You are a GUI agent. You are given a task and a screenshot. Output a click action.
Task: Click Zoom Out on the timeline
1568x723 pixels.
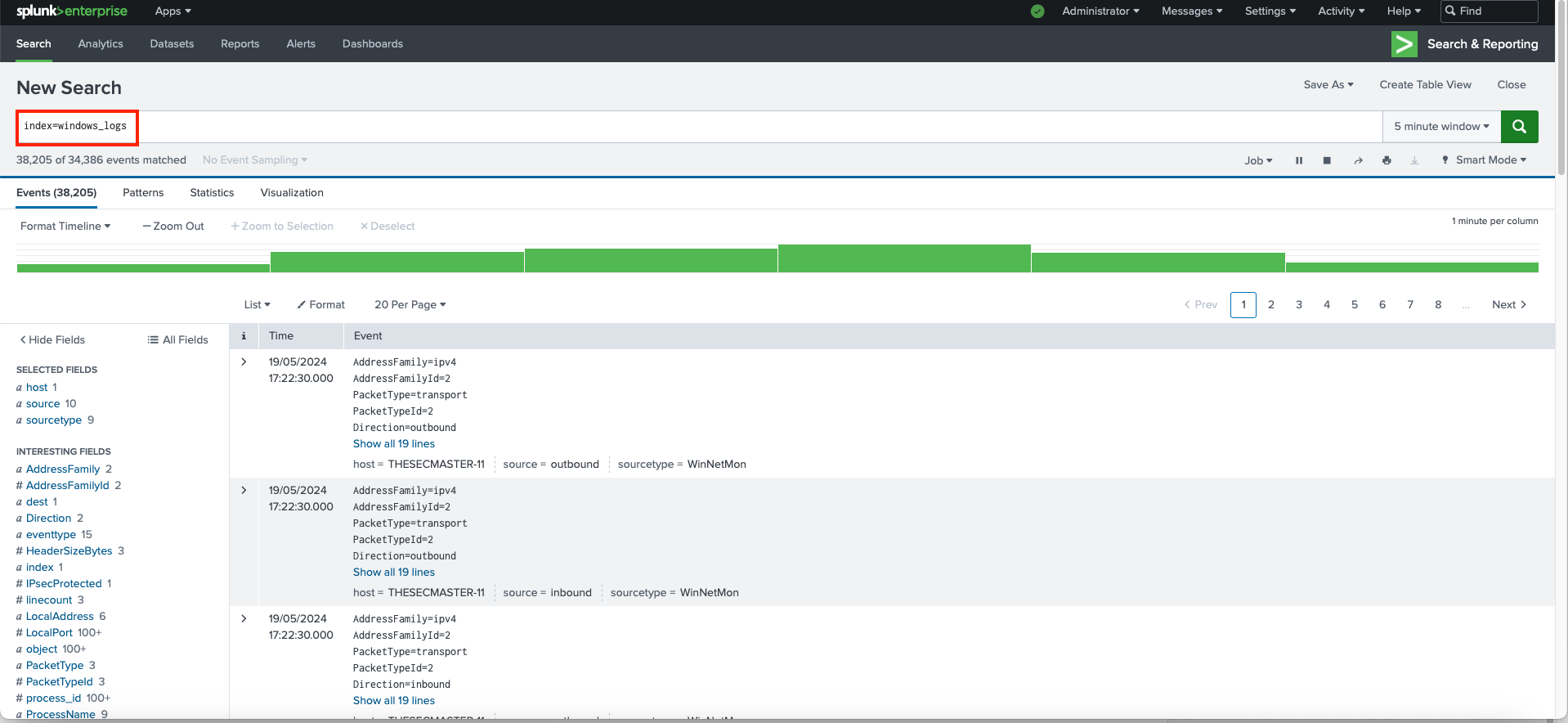pyautogui.click(x=173, y=227)
